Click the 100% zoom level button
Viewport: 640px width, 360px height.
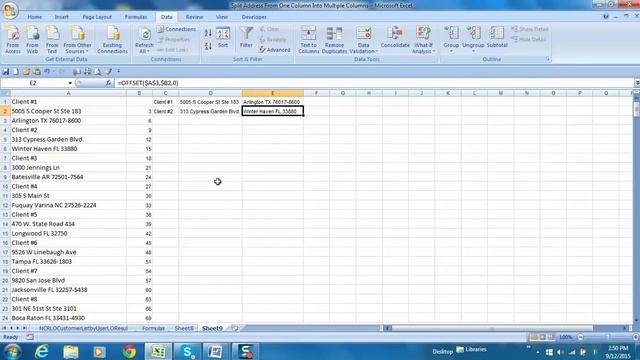pyautogui.click(x=565, y=337)
